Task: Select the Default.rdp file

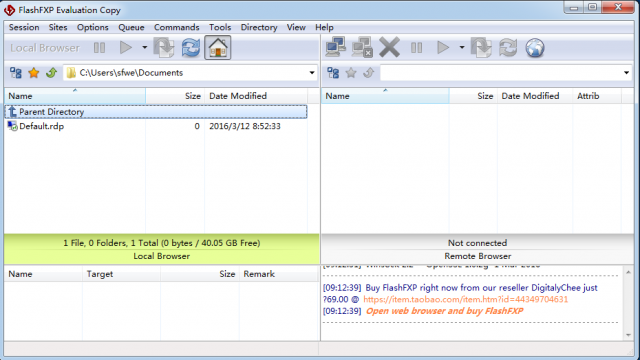Action: [156, 126]
